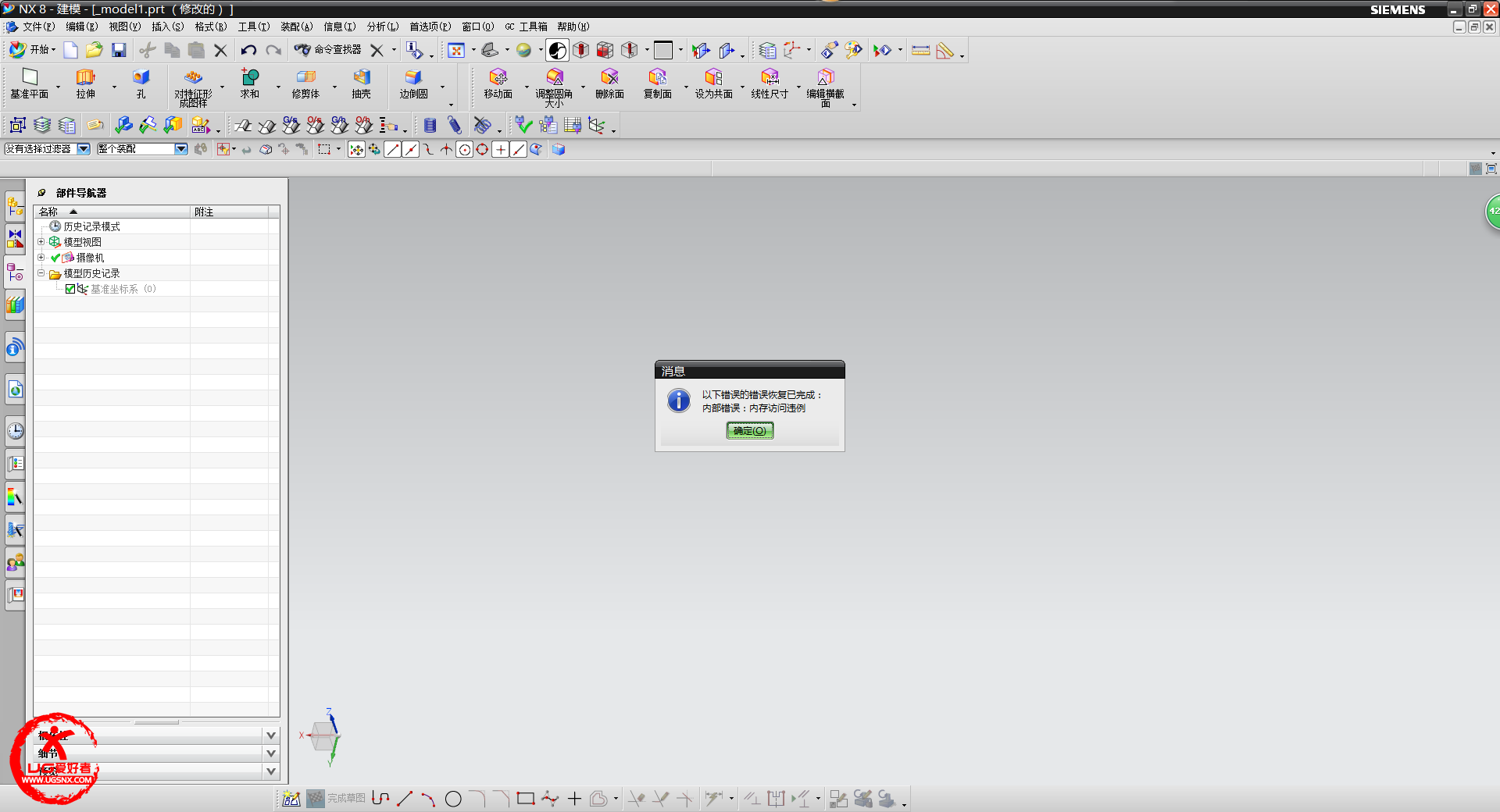The width and height of the screenshot is (1500, 812).
Task: Open the history clock tab in resource bar
Action: click(15, 430)
